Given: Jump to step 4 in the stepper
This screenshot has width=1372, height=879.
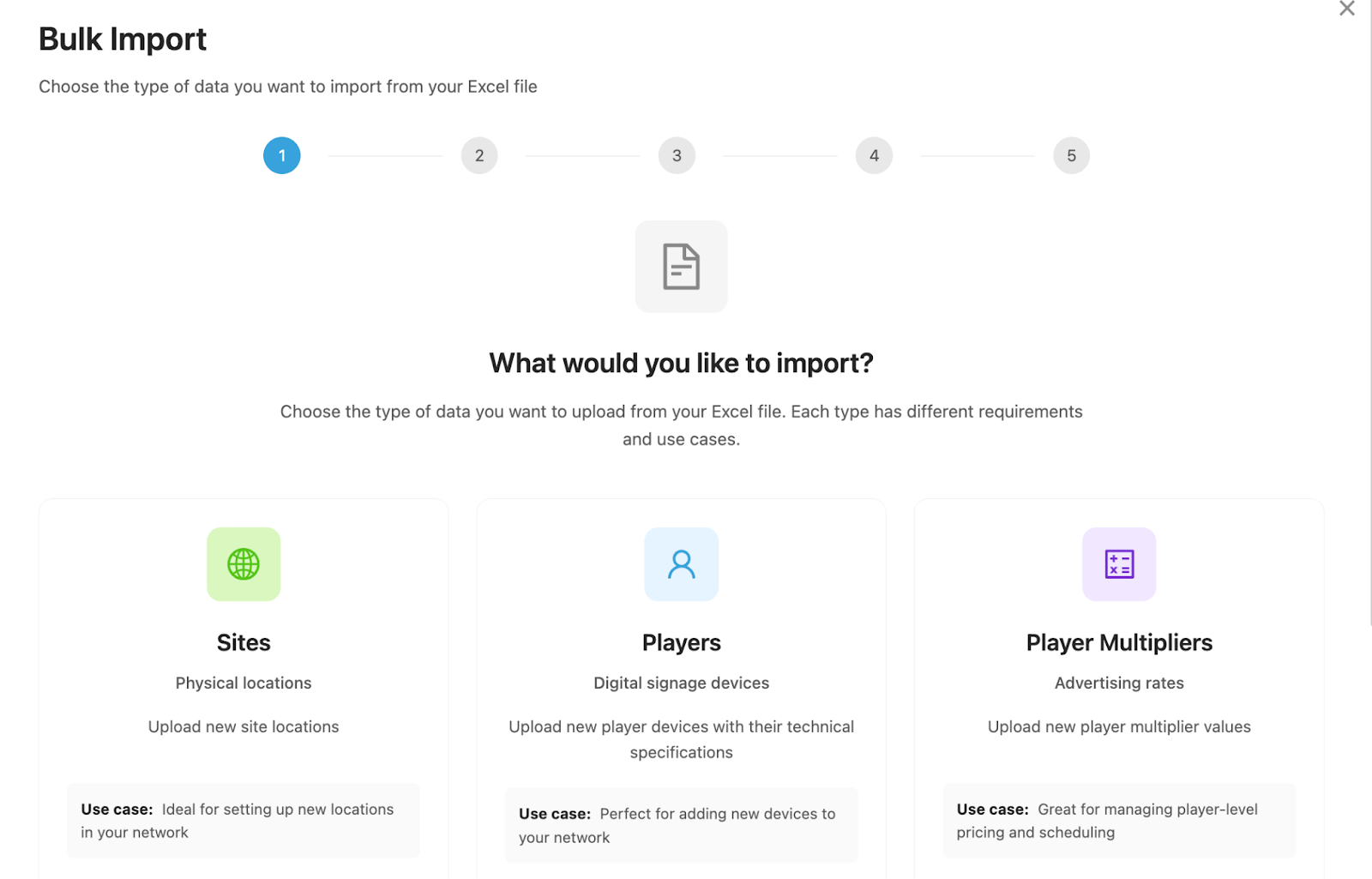Looking at the screenshot, I should click(874, 156).
